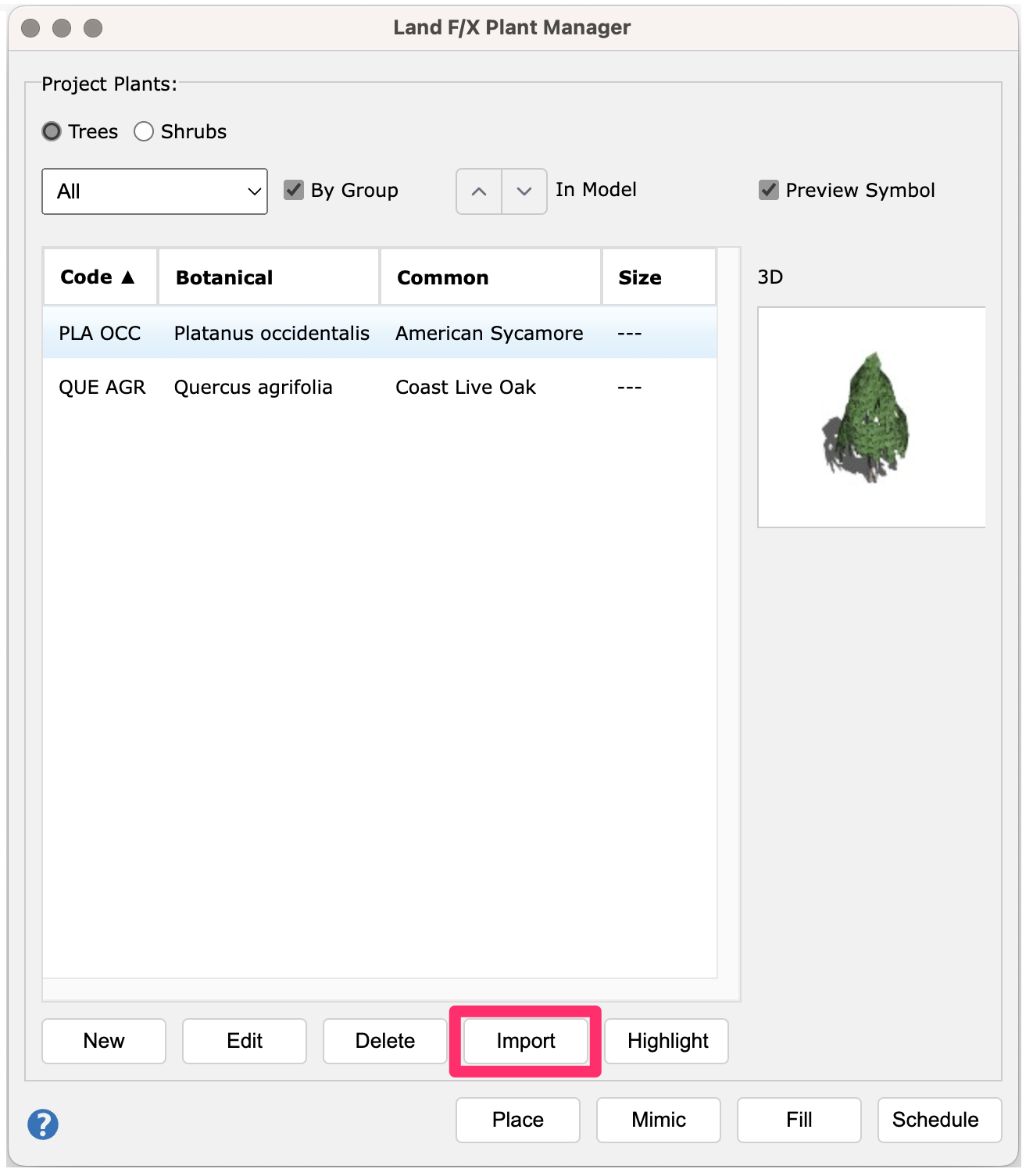Click the Import button
Image resolution: width=1033 pixels, height=1176 pixels.
click(x=526, y=1041)
